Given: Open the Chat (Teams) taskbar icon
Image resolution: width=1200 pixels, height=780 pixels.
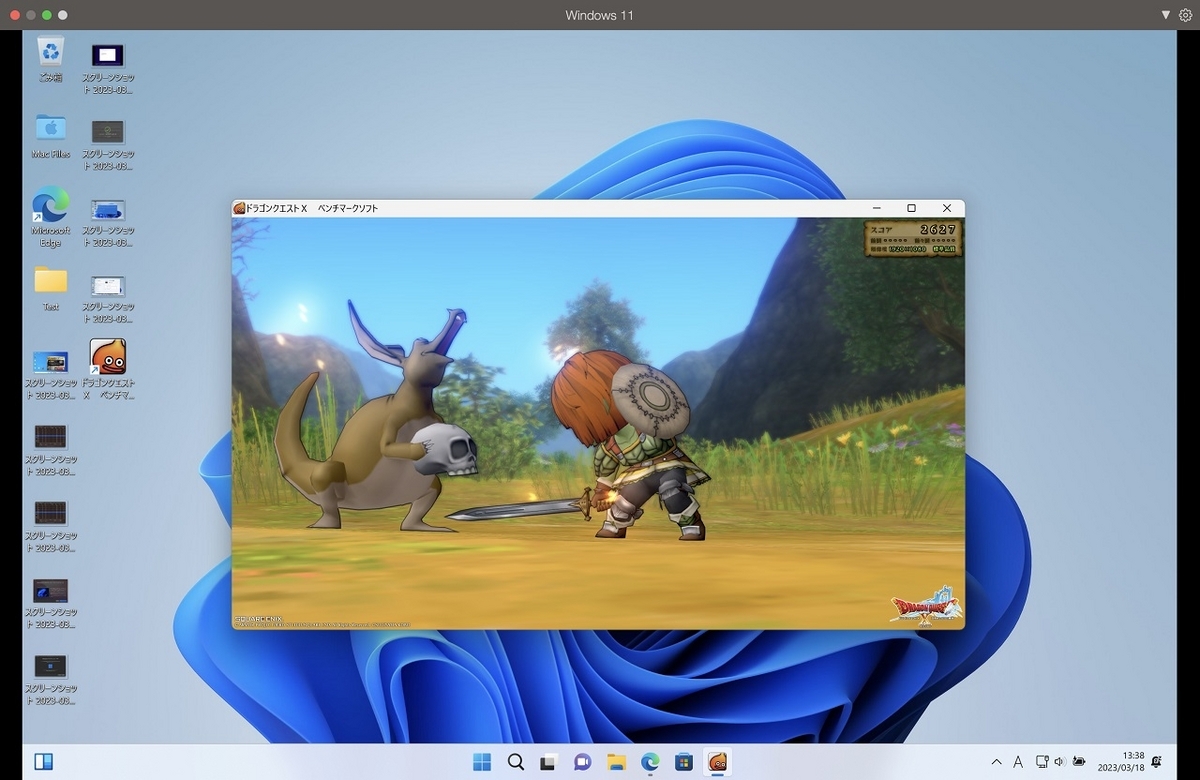Looking at the screenshot, I should coord(582,762).
